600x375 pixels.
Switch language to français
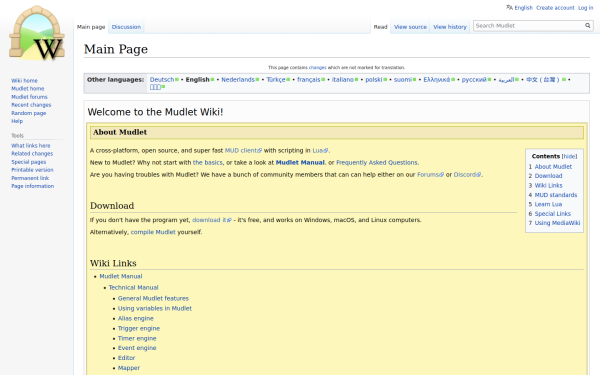pos(309,80)
